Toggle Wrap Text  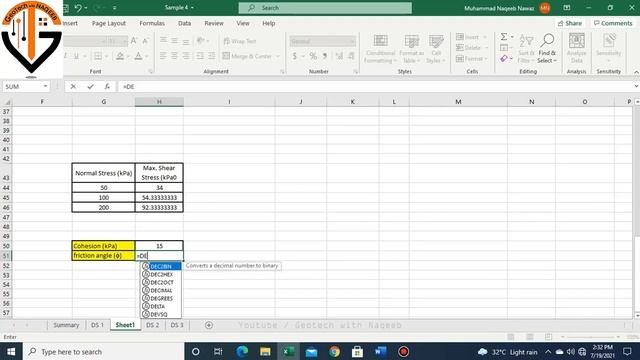(x=240, y=41)
